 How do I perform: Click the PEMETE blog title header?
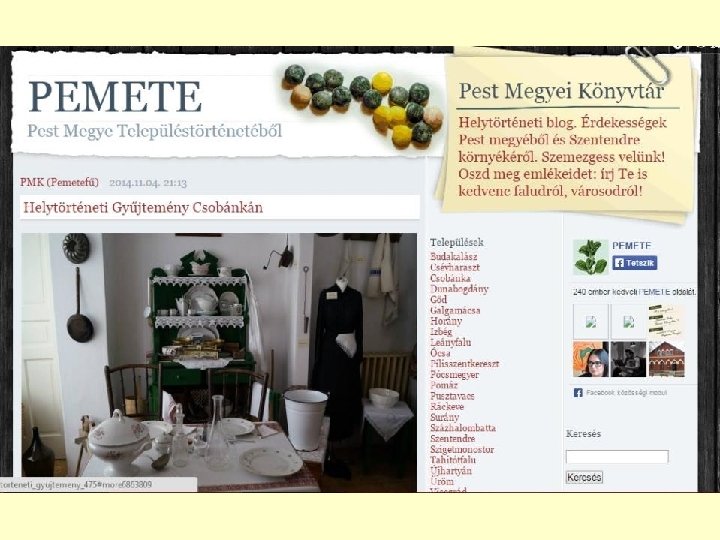[115, 97]
